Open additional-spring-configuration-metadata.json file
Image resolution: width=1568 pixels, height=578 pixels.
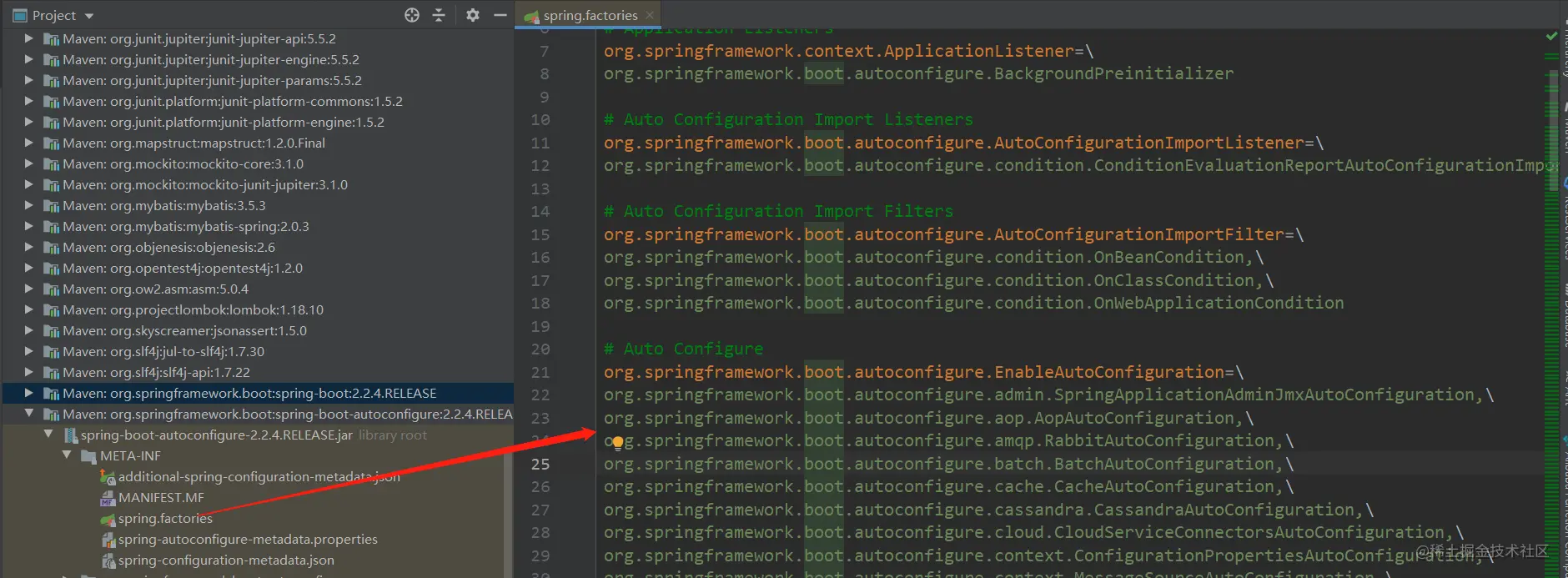(259, 476)
